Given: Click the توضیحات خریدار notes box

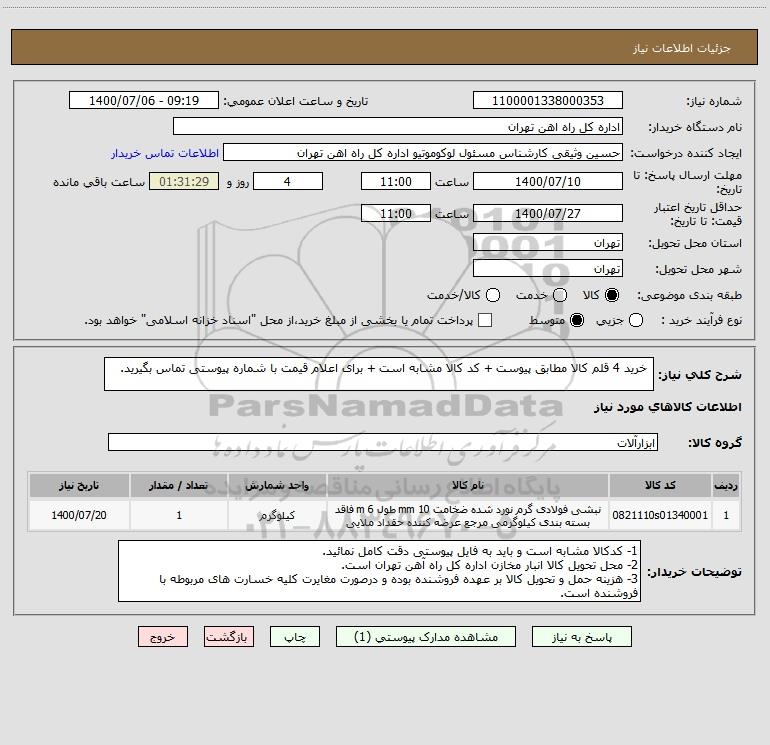Looking at the screenshot, I should pos(379,571).
